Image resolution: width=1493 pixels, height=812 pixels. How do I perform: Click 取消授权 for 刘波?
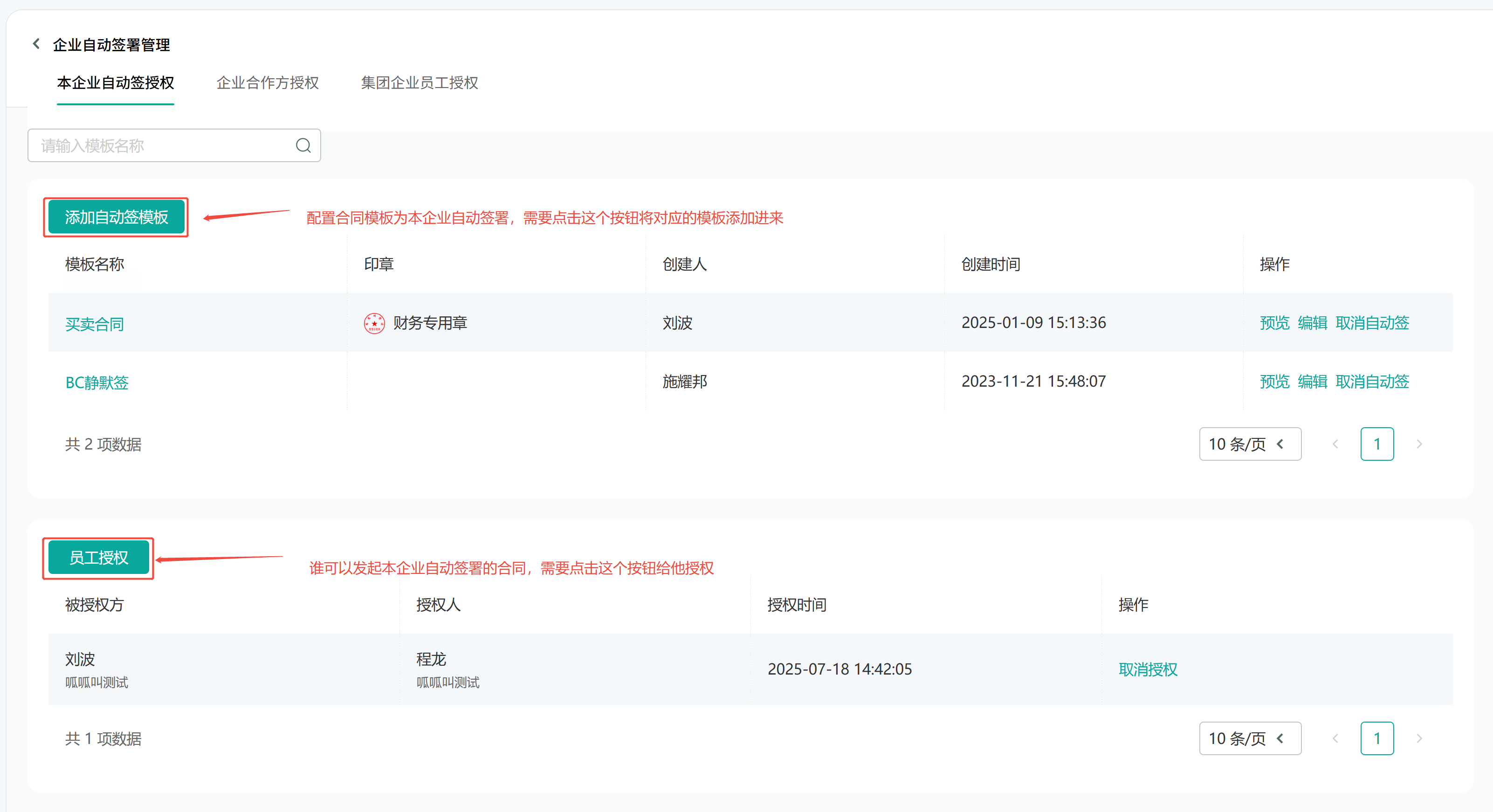tap(1148, 669)
